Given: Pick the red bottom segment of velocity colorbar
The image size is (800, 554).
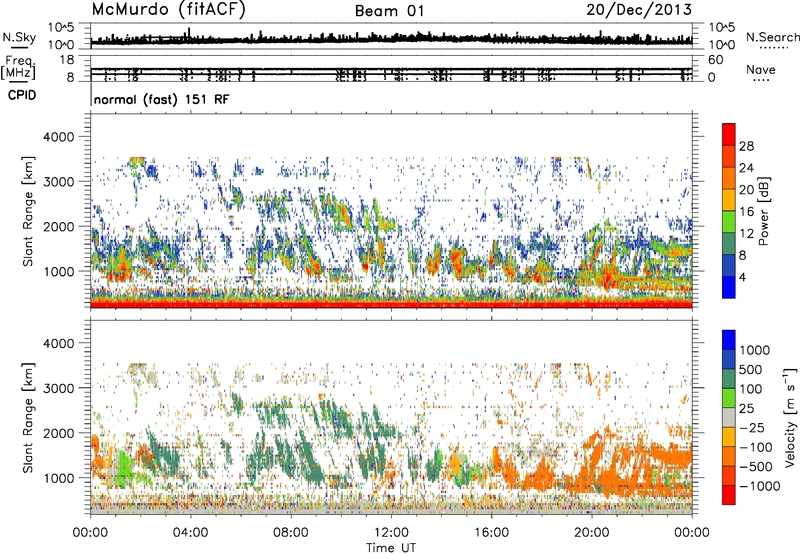Looking at the screenshot, I should [729, 495].
